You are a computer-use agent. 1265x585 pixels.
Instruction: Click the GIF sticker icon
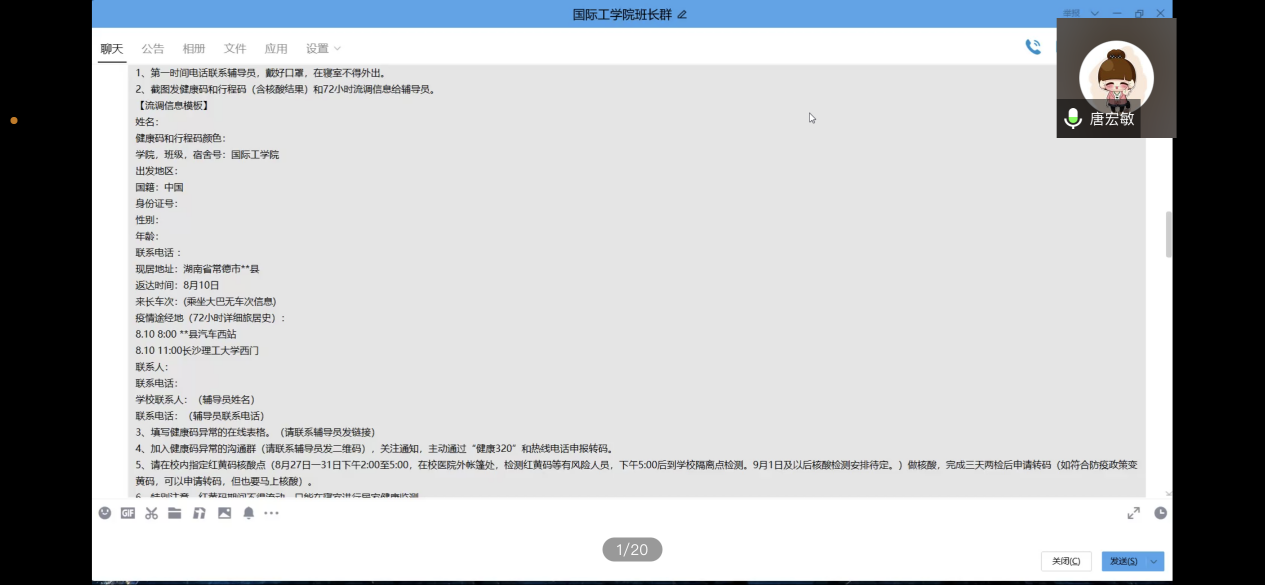tap(128, 513)
